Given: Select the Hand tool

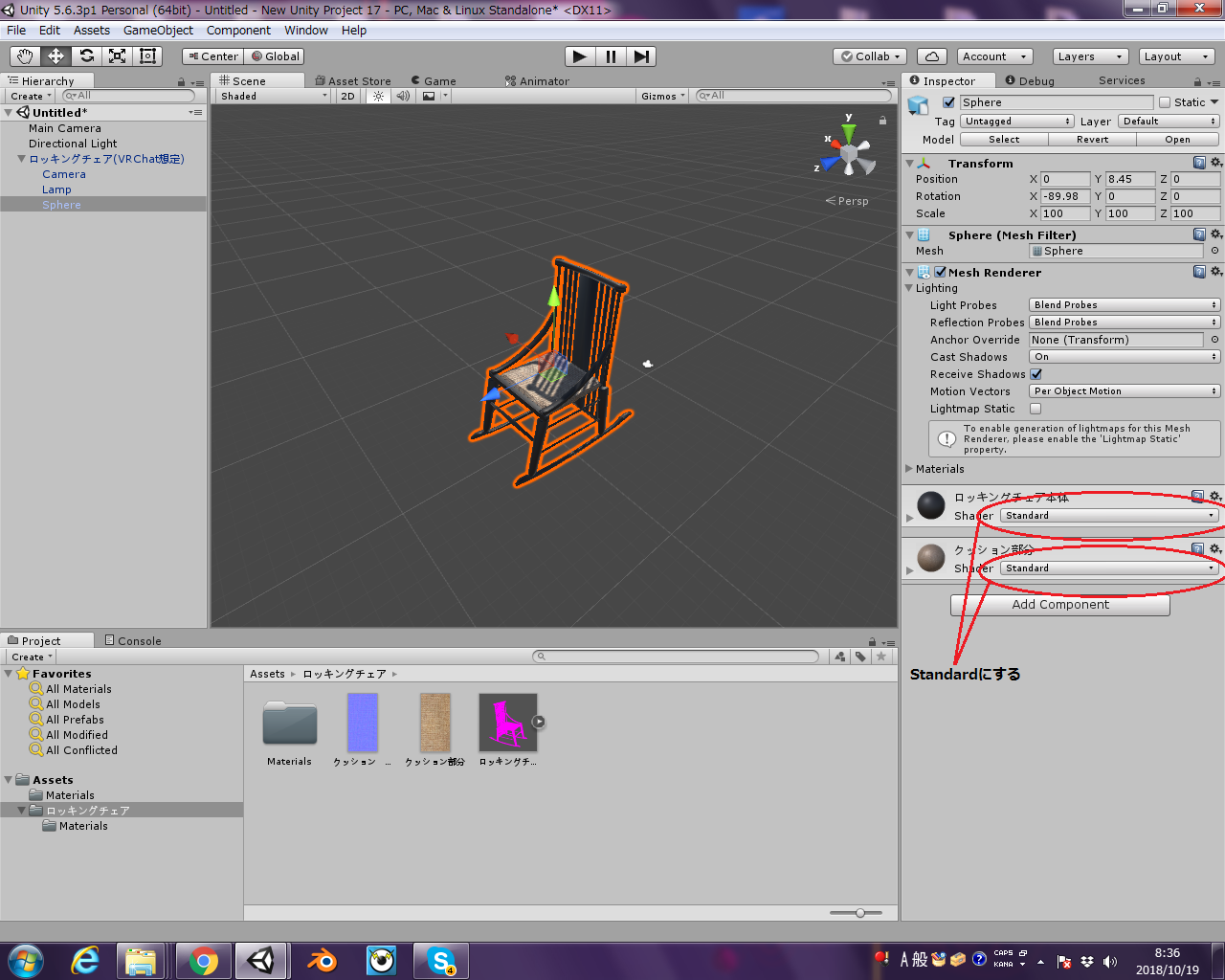Looking at the screenshot, I should (x=24, y=56).
